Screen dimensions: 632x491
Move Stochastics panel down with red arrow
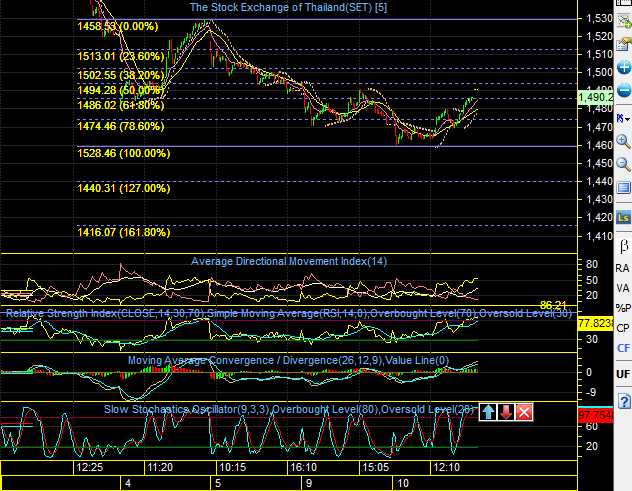click(506, 412)
